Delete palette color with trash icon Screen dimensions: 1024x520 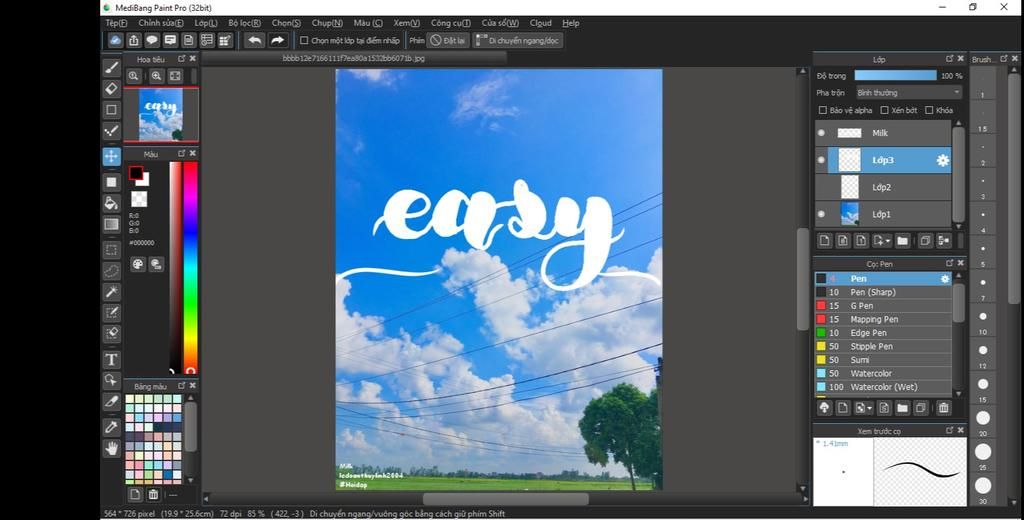pyautogui.click(x=153, y=494)
